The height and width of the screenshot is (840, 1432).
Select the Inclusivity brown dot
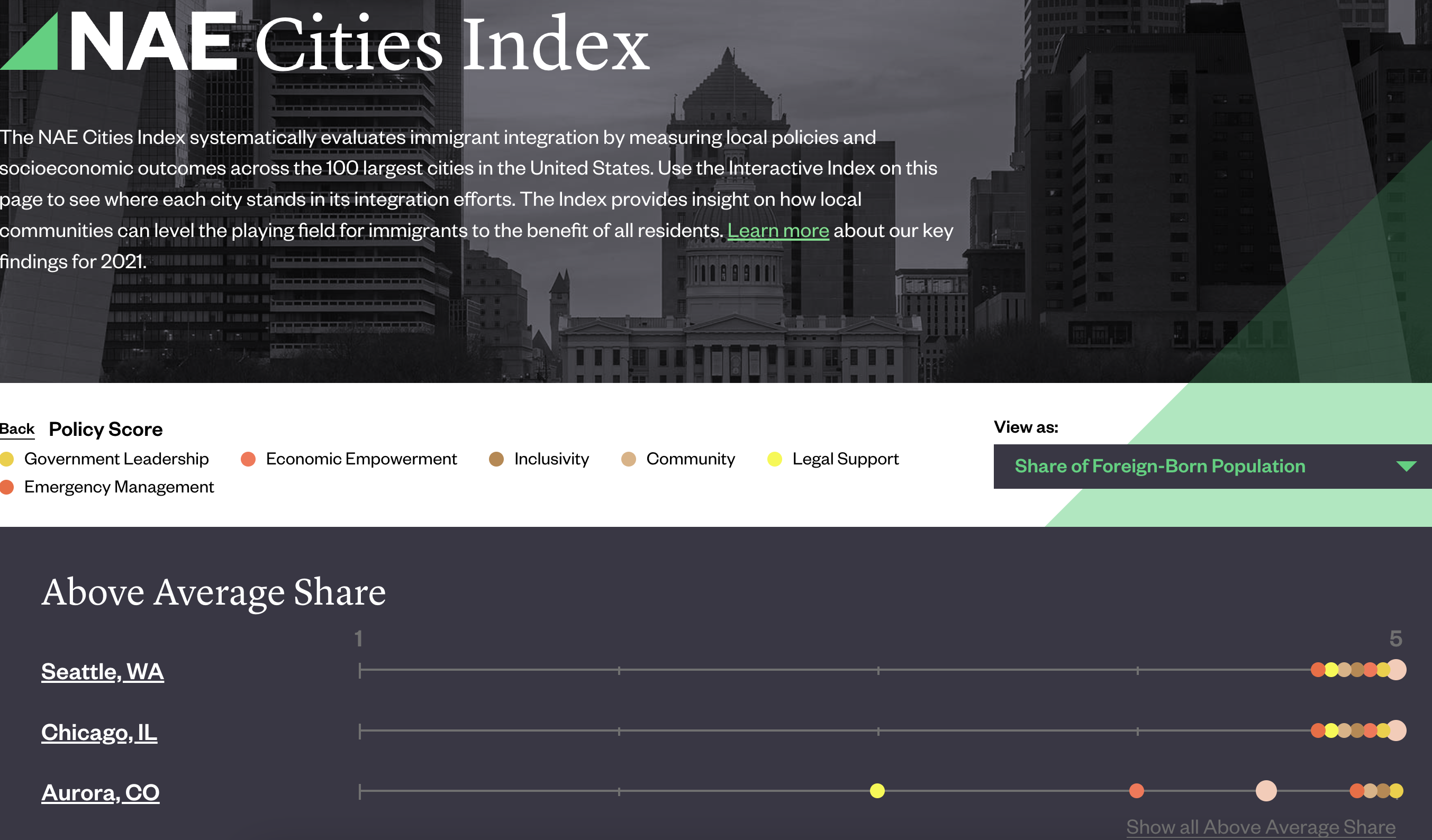(x=497, y=459)
